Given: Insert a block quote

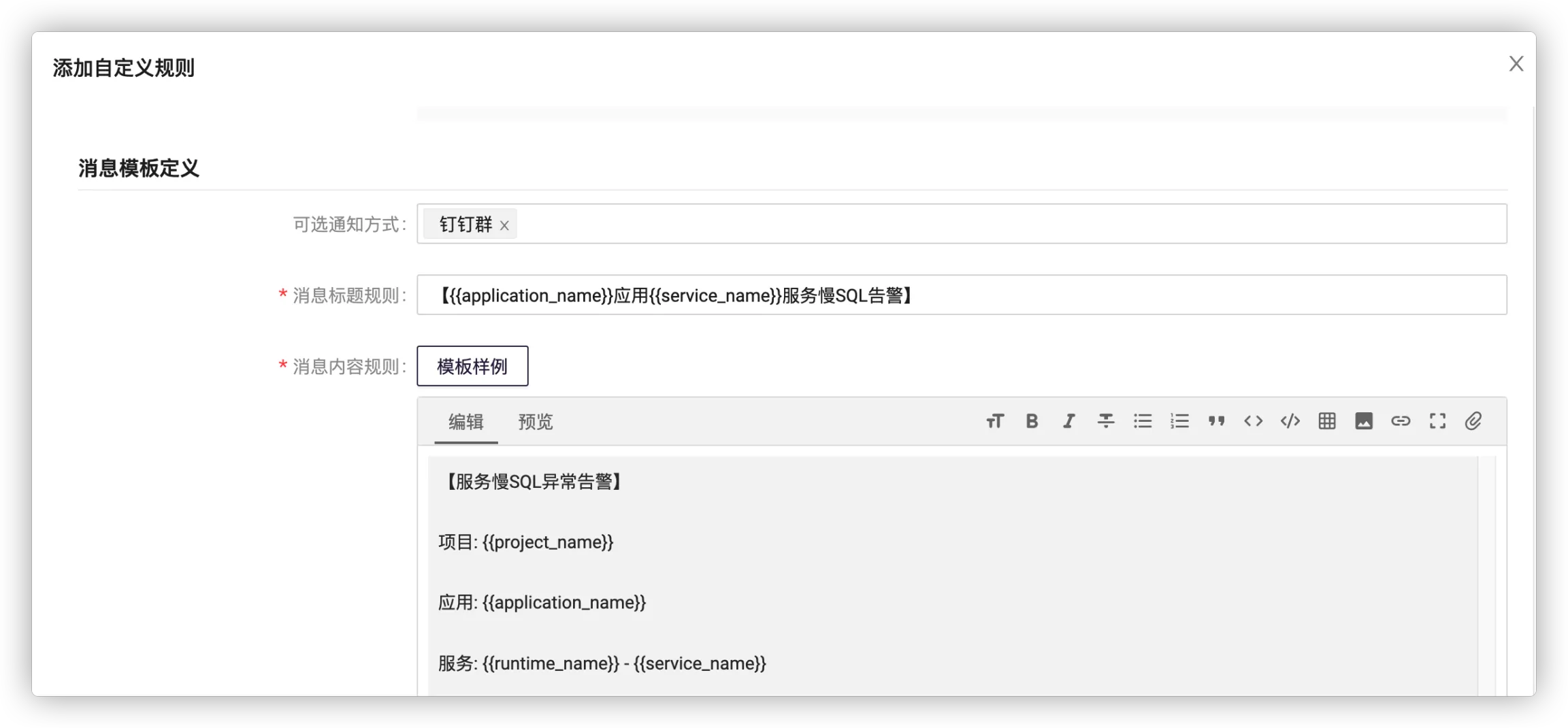Looking at the screenshot, I should coord(1216,421).
